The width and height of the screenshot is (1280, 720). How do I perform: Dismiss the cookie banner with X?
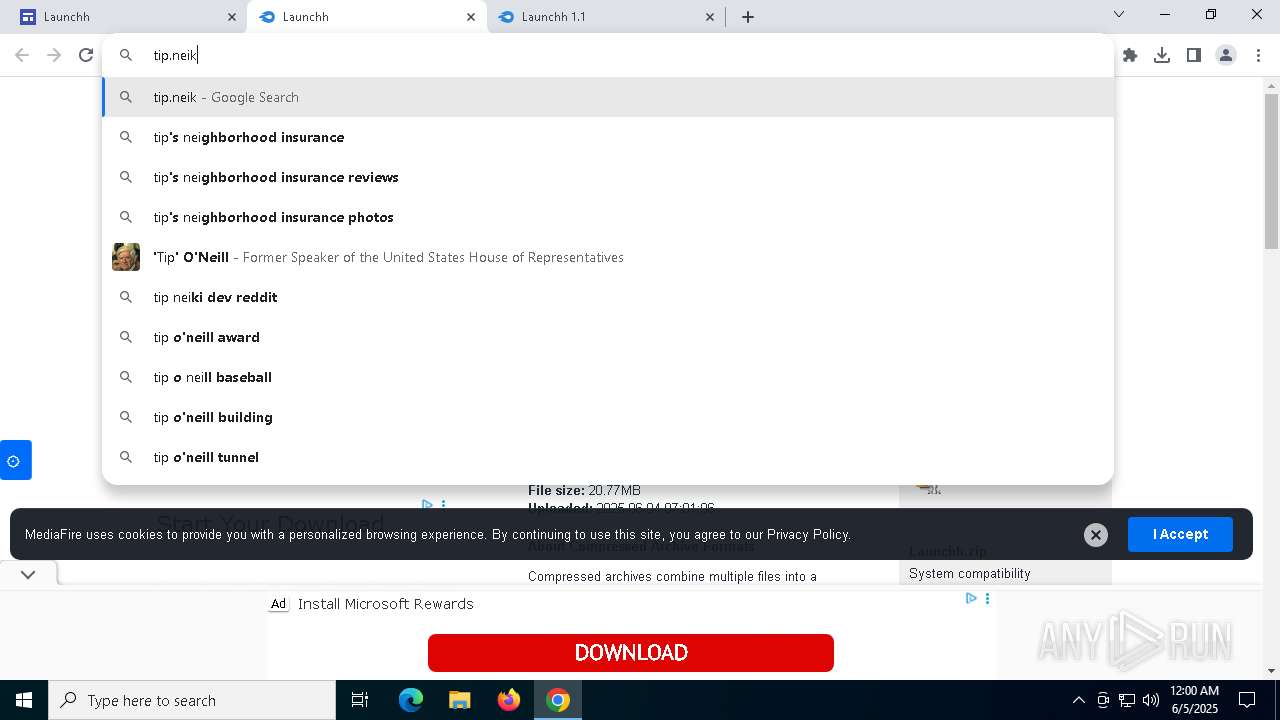click(1096, 535)
